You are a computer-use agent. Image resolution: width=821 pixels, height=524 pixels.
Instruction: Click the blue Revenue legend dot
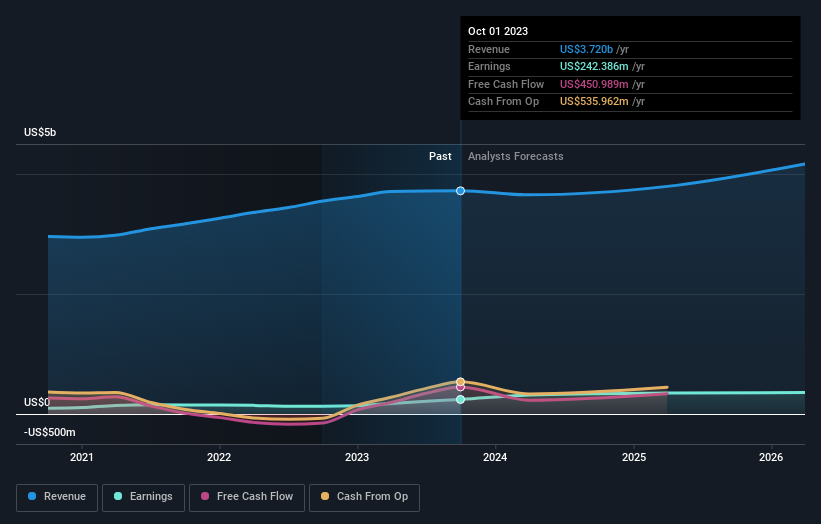point(32,496)
